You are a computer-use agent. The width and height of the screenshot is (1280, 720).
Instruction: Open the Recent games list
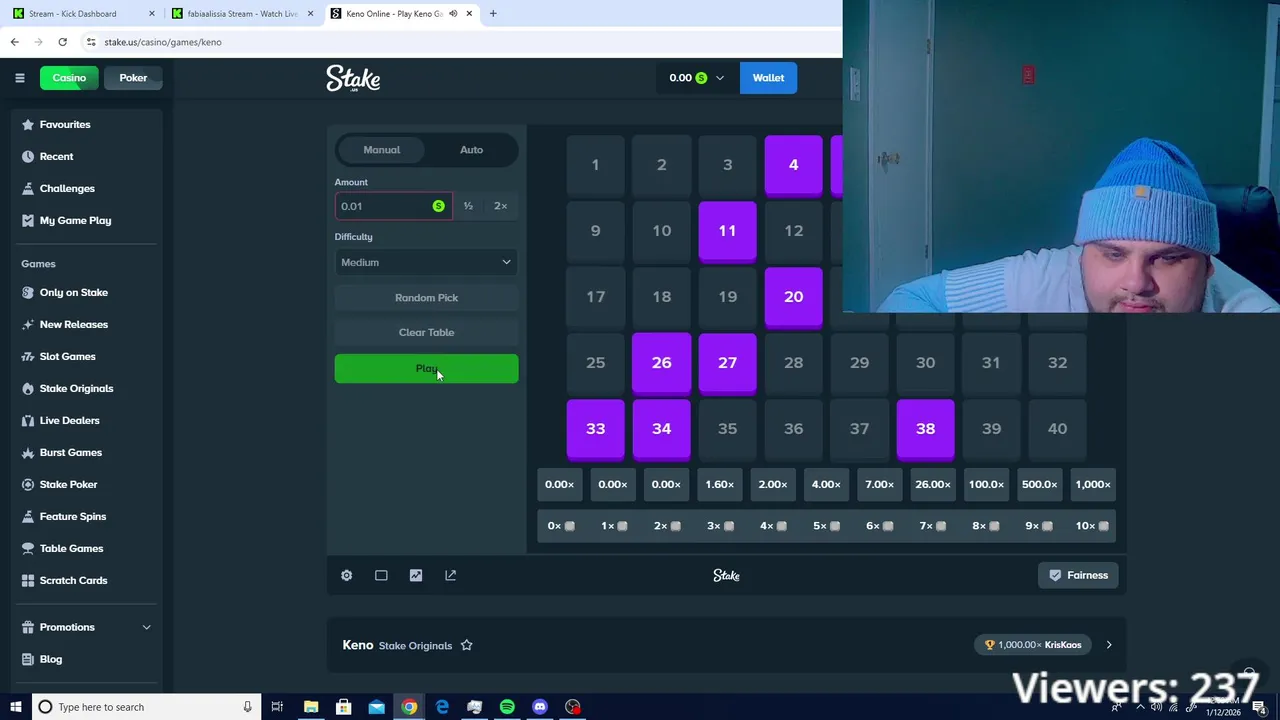point(56,156)
